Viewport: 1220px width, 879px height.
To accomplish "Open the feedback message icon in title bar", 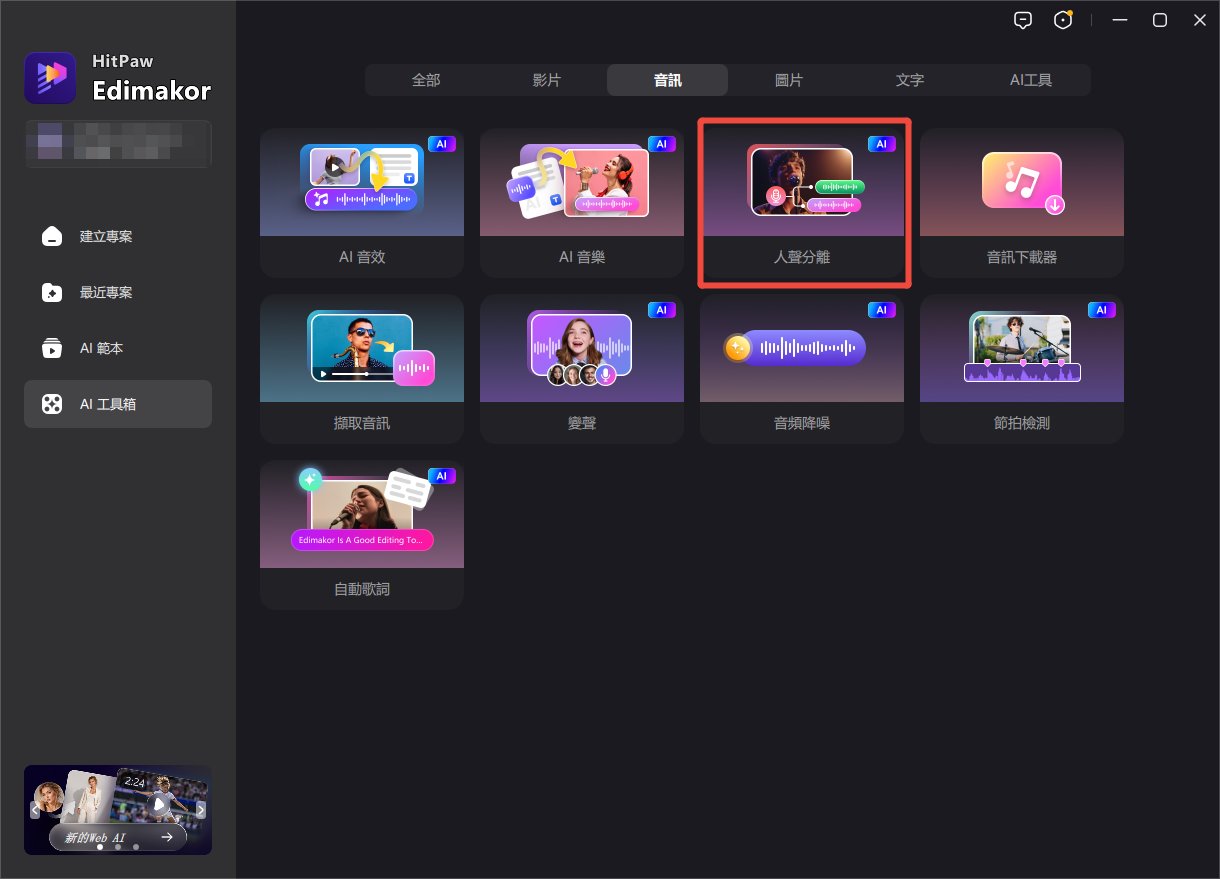I will click(x=1022, y=20).
